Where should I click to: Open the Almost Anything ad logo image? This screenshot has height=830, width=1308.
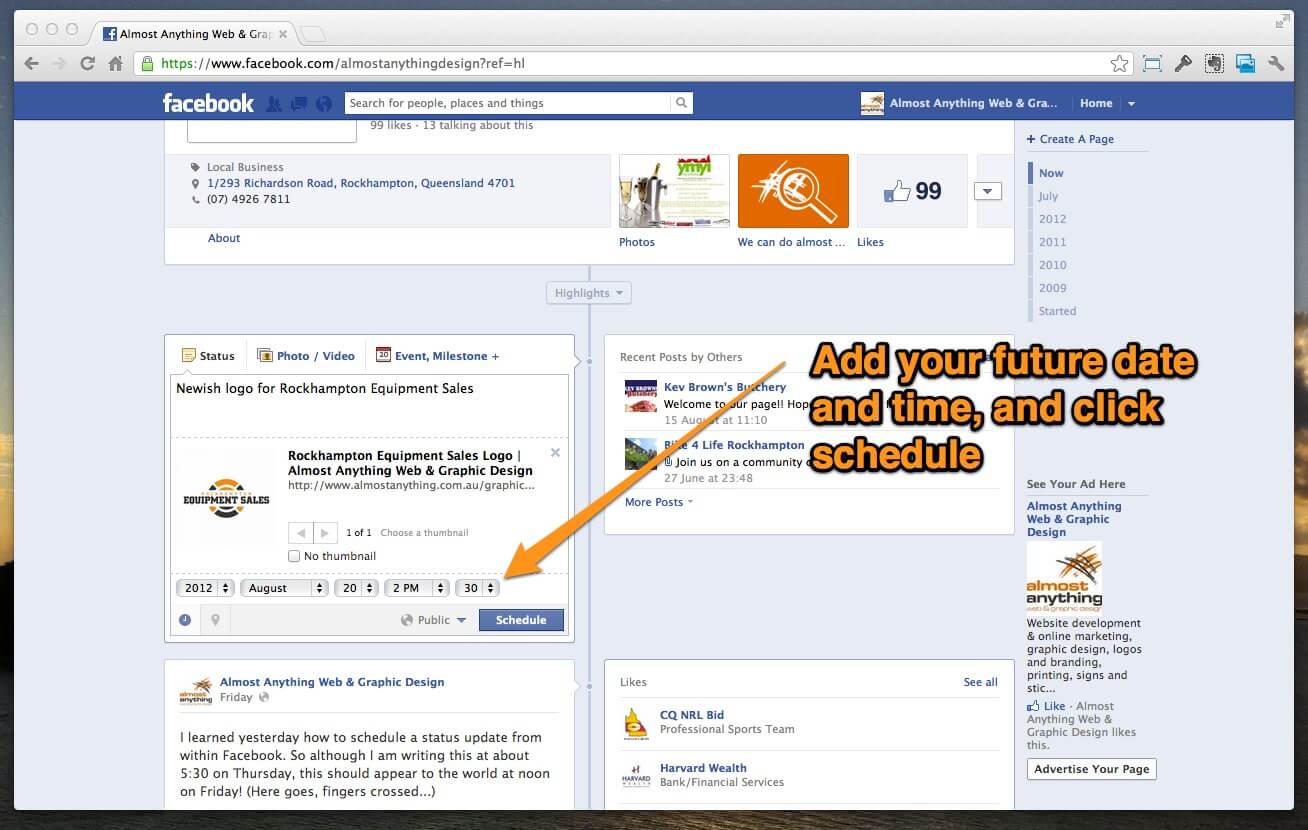[x=1064, y=577]
